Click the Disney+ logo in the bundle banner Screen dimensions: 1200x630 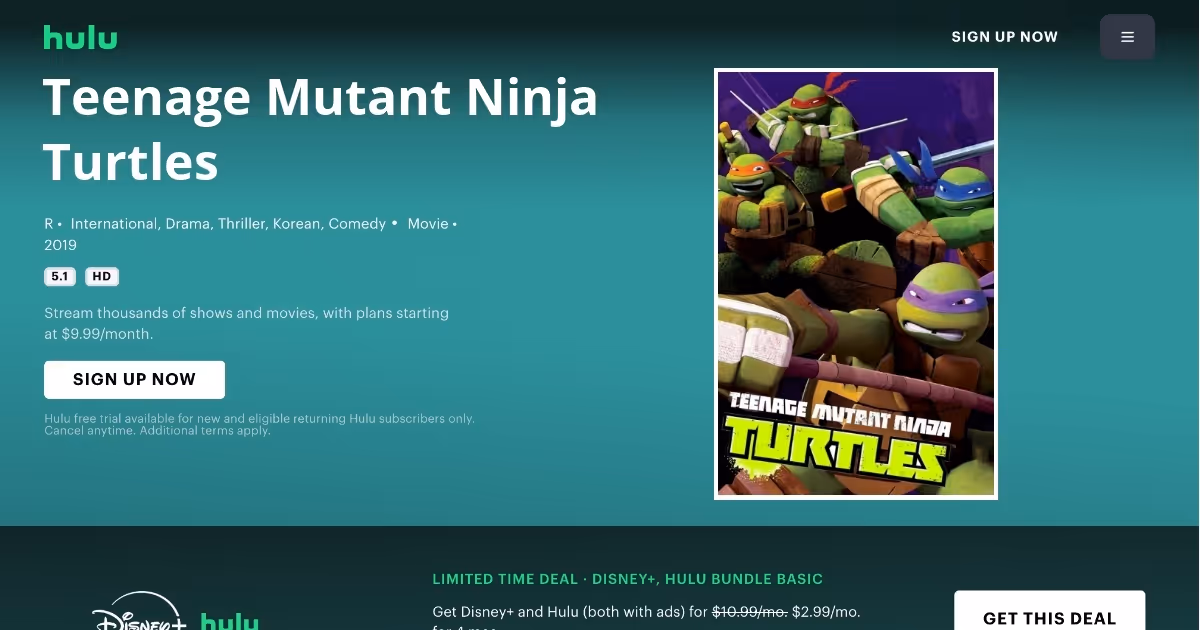[x=140, y=612]
